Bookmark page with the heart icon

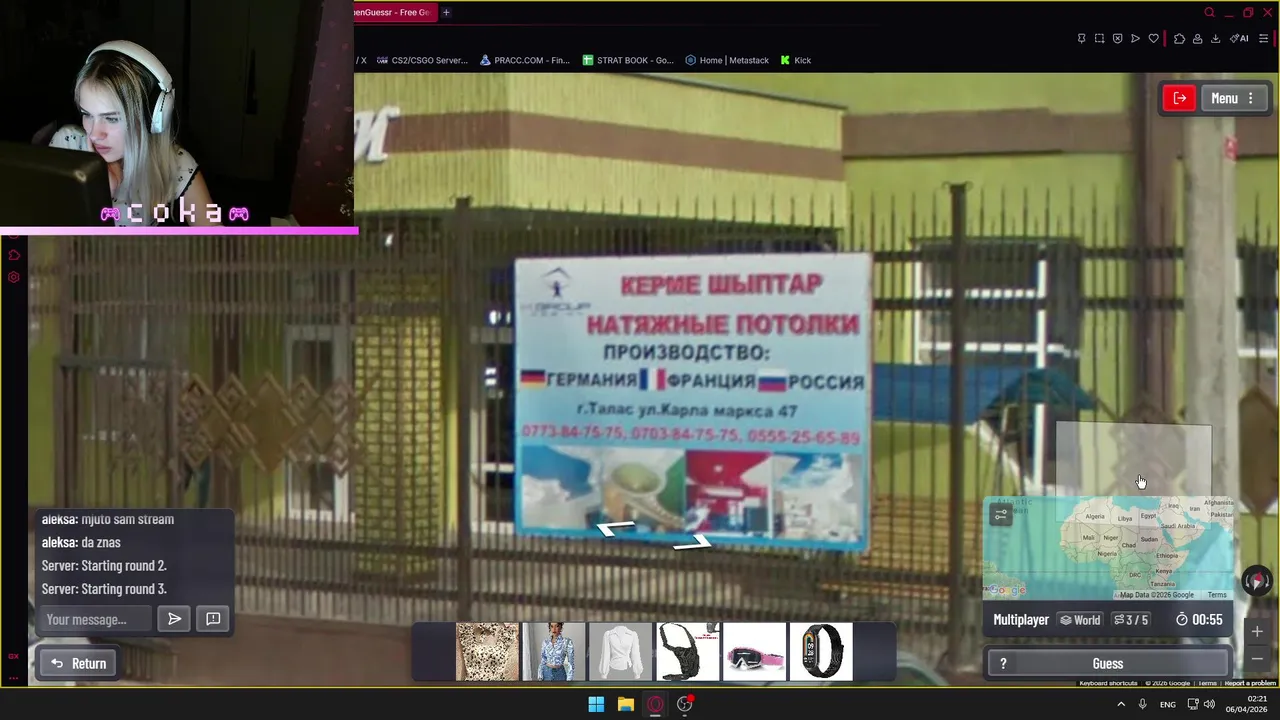coord(1153,38)
